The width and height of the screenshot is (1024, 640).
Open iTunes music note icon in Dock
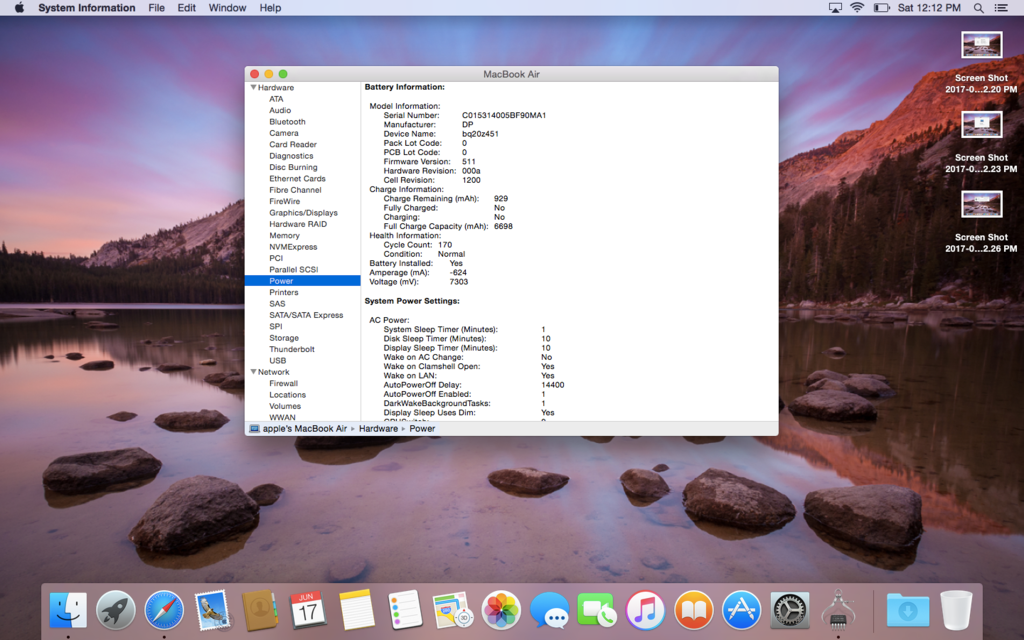[x=645, y=610]
